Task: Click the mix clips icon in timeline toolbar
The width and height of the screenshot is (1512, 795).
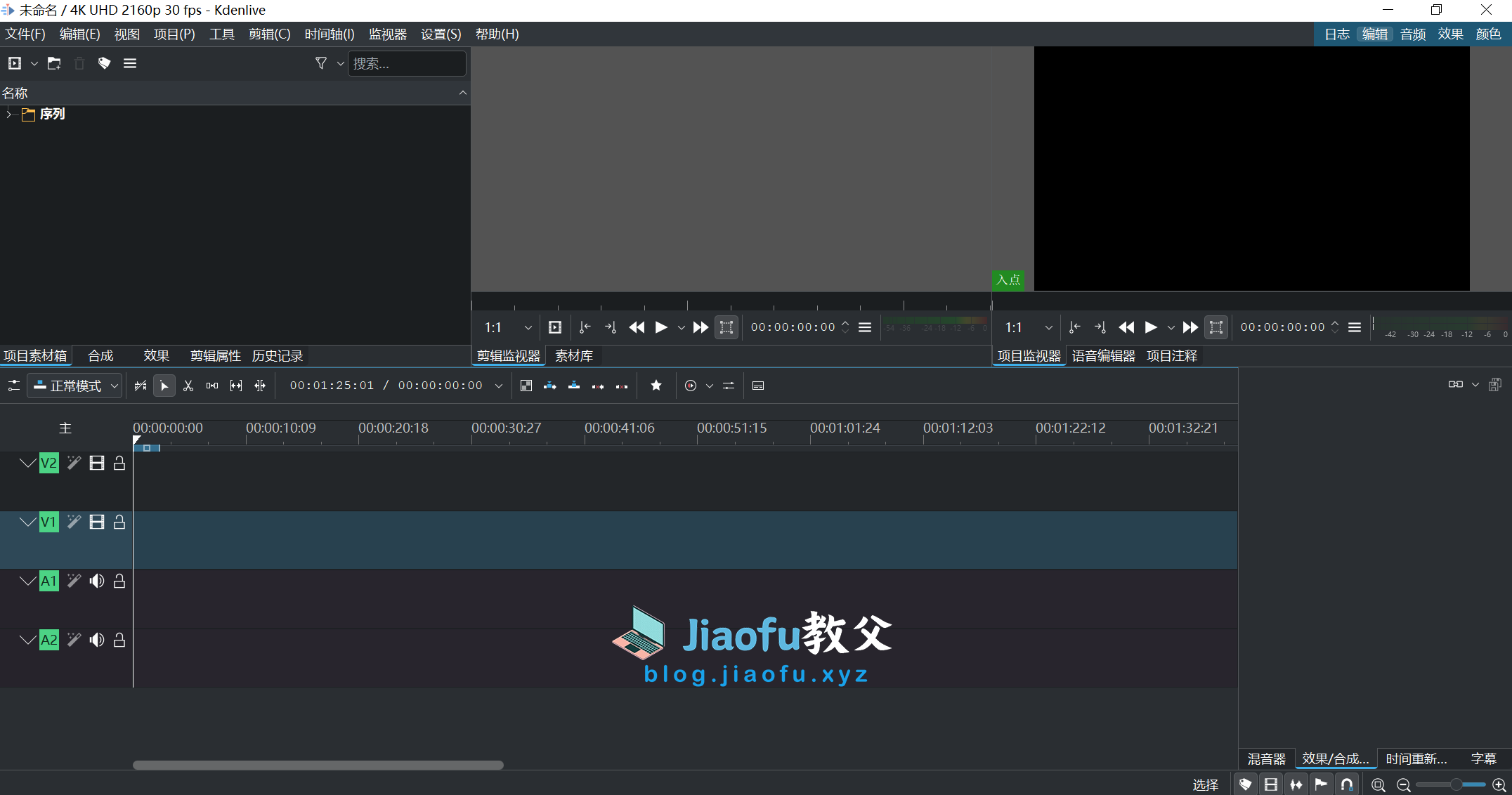Action: coord(526,386)
